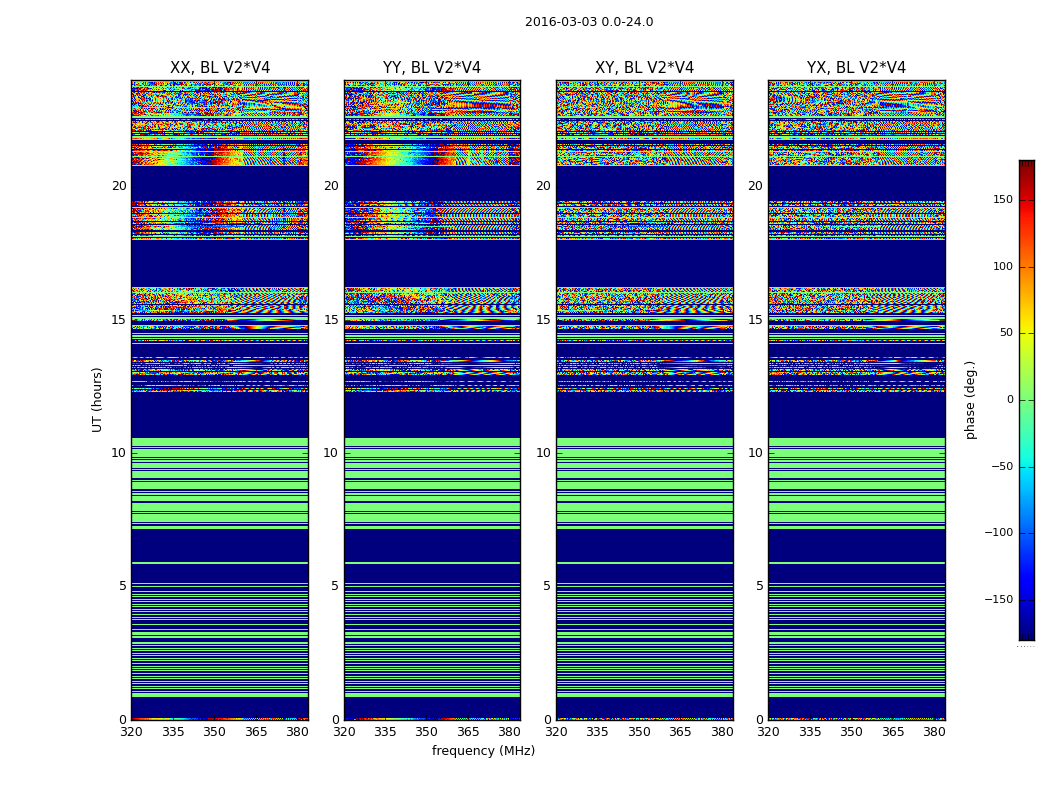Click the figure title dated 2016-03-03
1050x800 pixels.
589,22
